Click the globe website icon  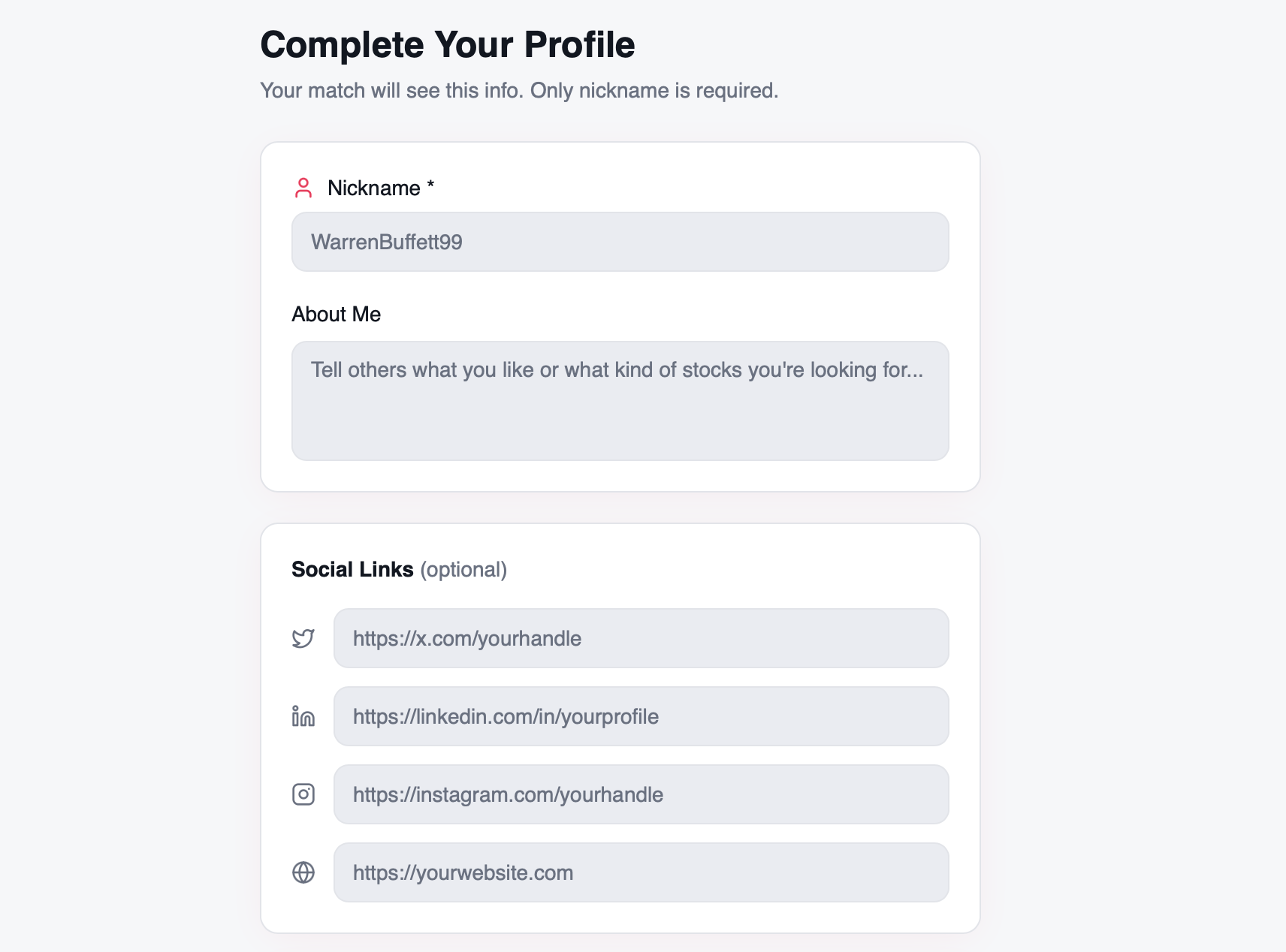pos(303,872)
